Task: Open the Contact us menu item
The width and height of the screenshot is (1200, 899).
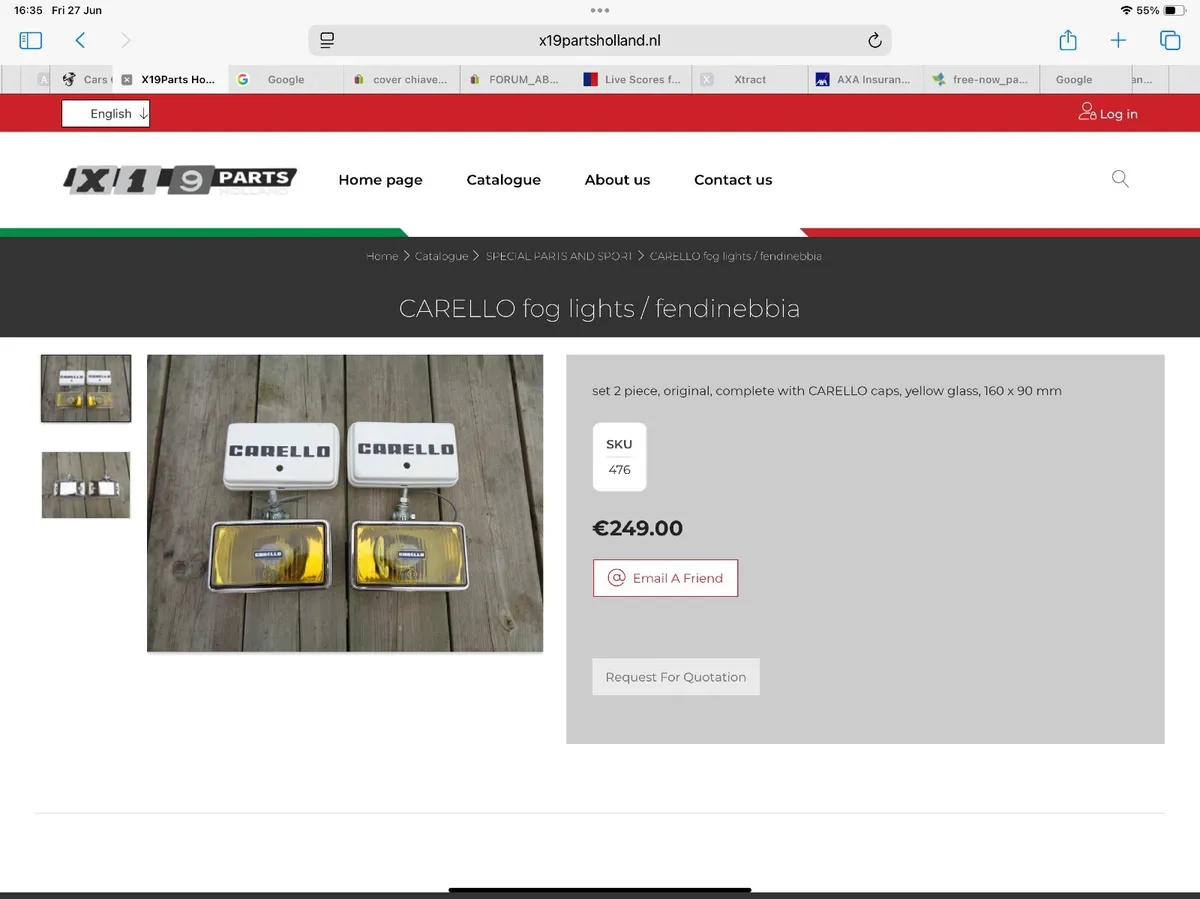Action: (x=733, y=180)
